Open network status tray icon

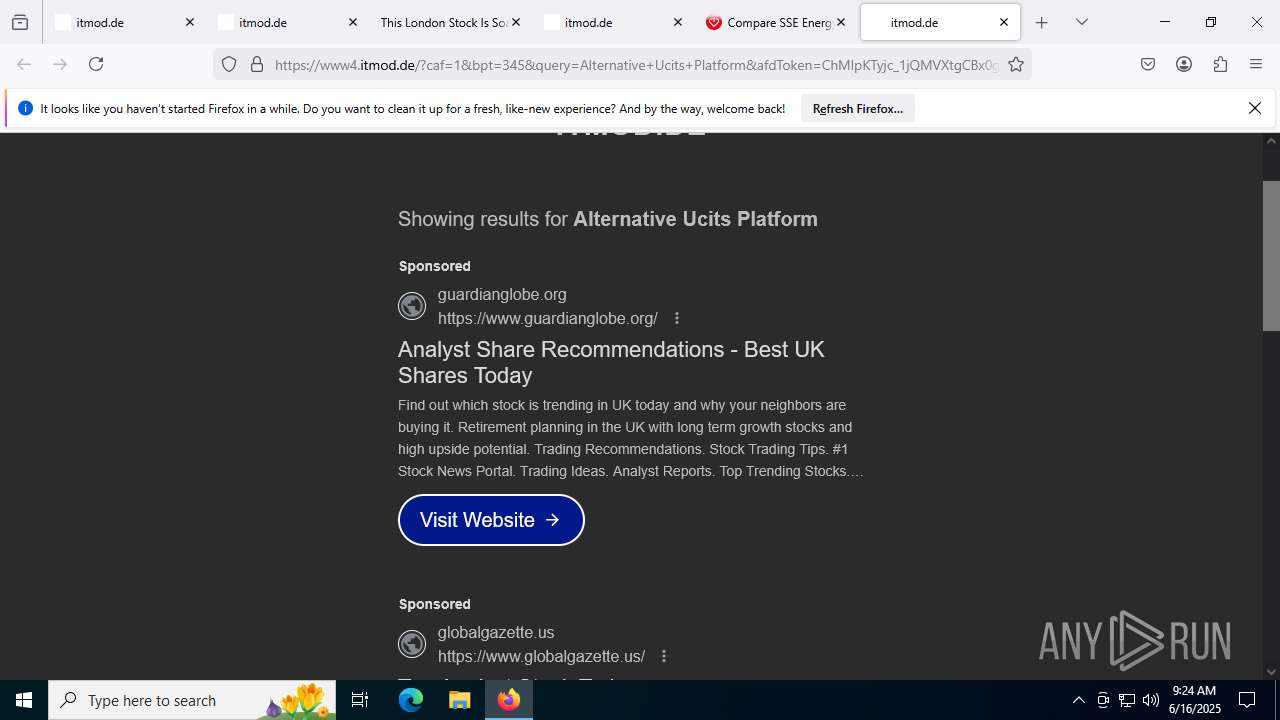tap(1127, 700)
